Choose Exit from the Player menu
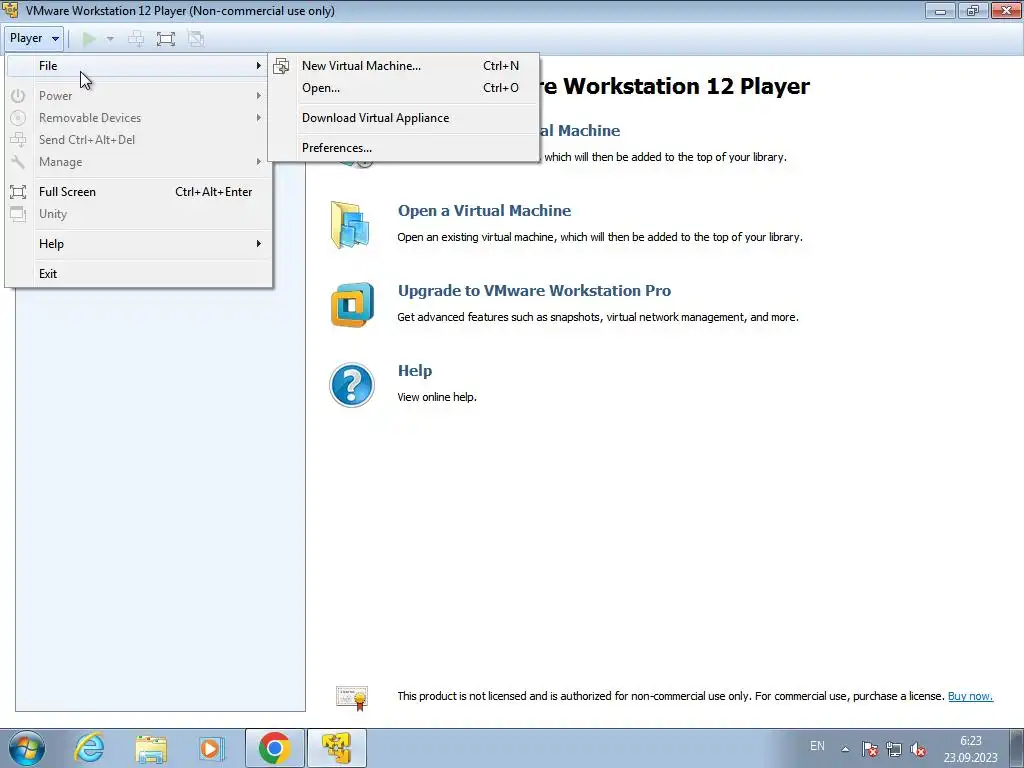The width and height of the screenshot is (1024, 768). (138, 274)
